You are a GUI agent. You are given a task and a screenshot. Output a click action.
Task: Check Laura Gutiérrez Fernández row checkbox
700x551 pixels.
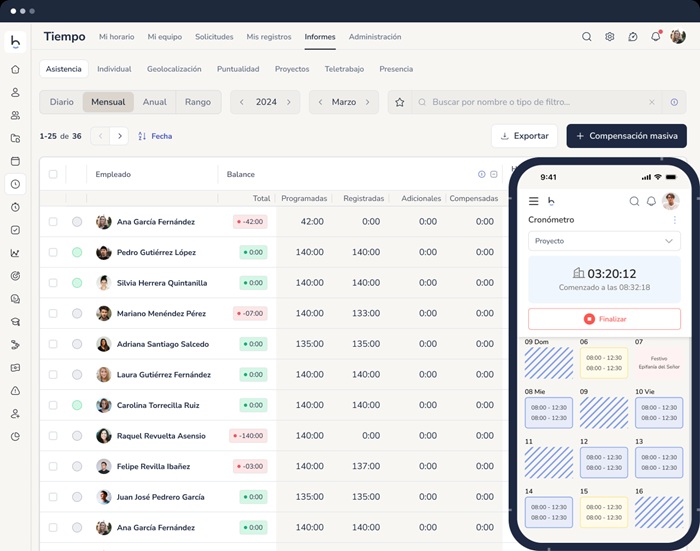click(x=53, y=375)
